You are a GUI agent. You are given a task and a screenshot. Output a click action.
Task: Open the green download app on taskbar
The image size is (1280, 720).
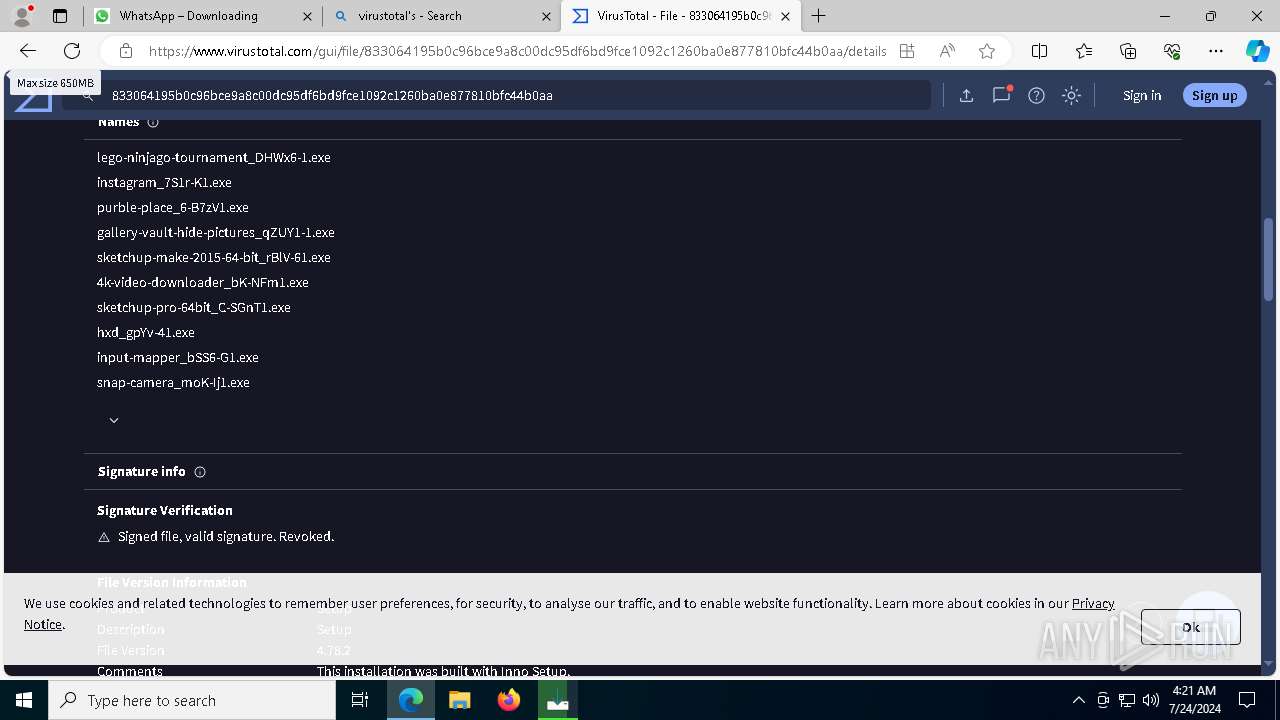click(558, 700)
